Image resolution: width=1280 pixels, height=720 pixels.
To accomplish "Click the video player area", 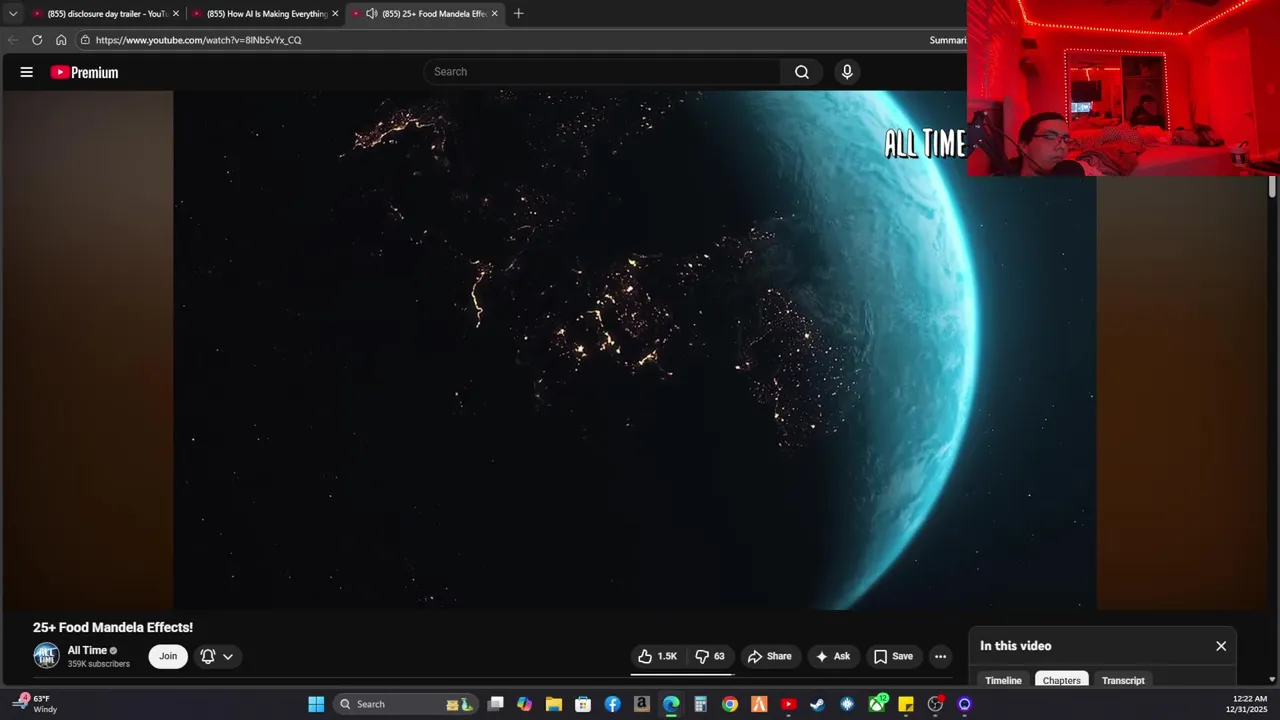I will [x=635, y=350].
